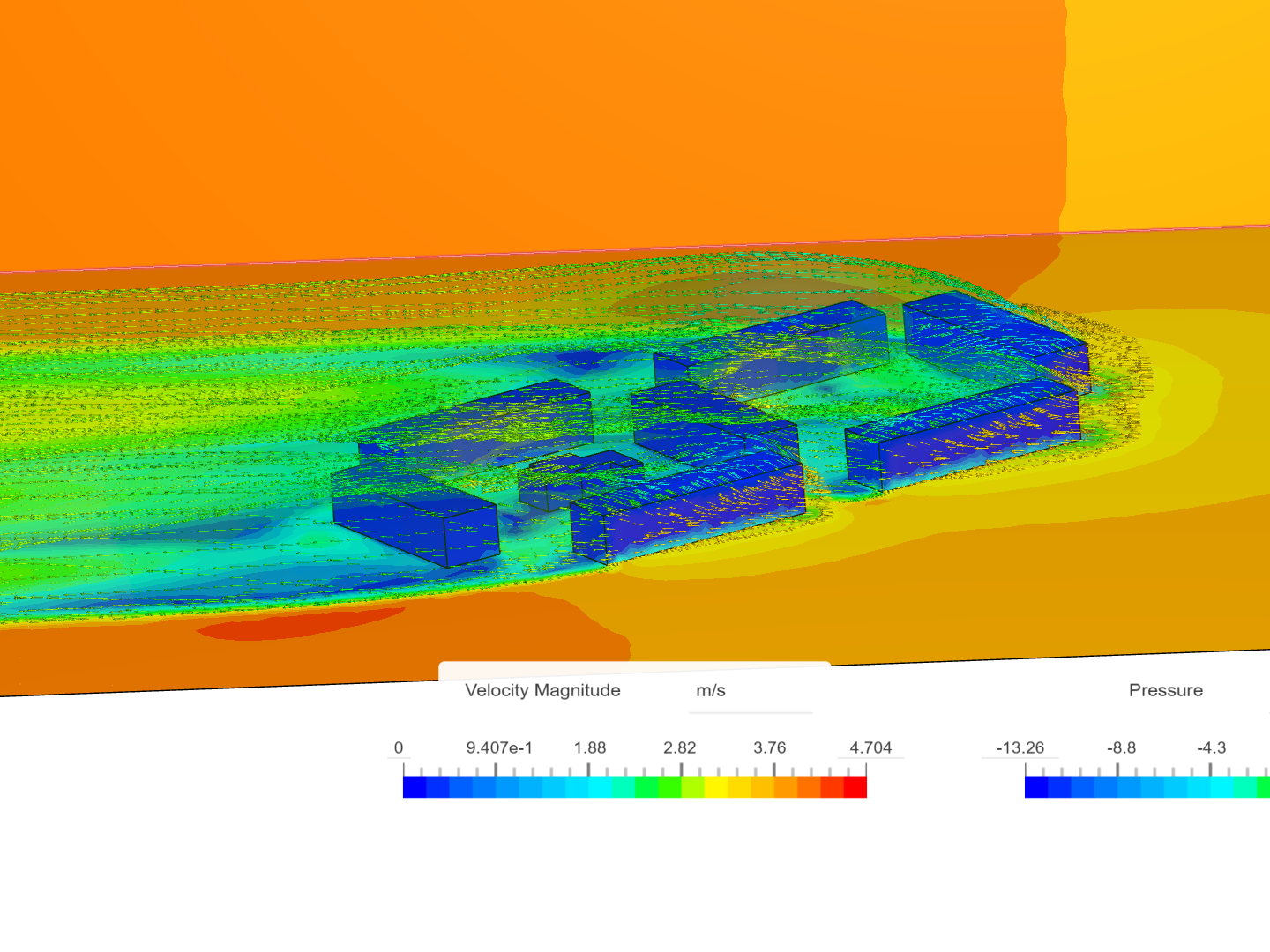Screen dimensions: 1270x952
Task: Click the -4.3 pressure tick label
Action: coord(1212,747)
